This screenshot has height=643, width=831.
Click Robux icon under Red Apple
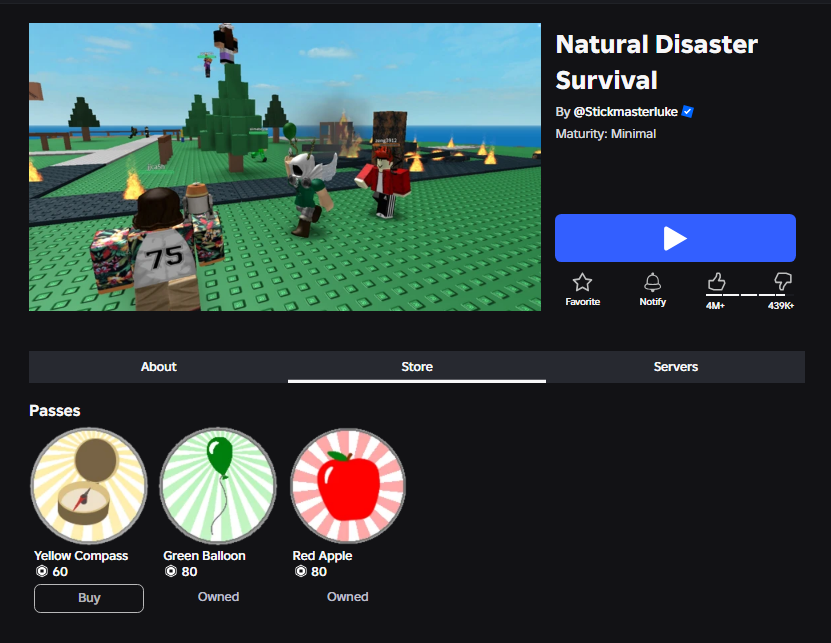pyautogui.click(x=300, y=571)
